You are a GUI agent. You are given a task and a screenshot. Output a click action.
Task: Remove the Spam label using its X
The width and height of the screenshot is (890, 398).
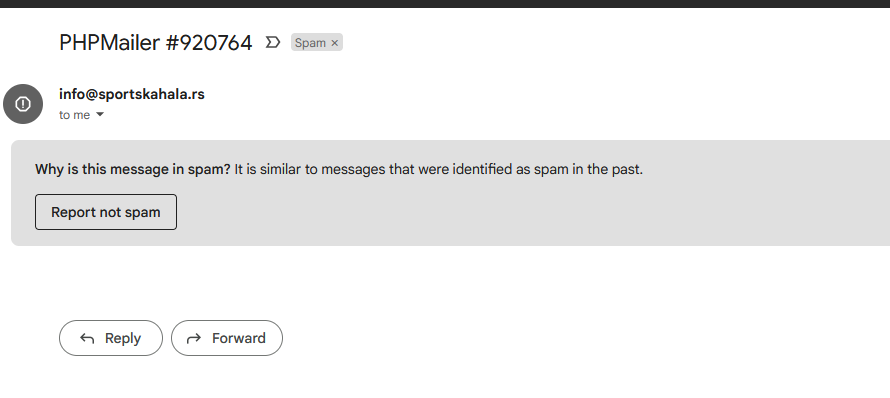(335, 43)
